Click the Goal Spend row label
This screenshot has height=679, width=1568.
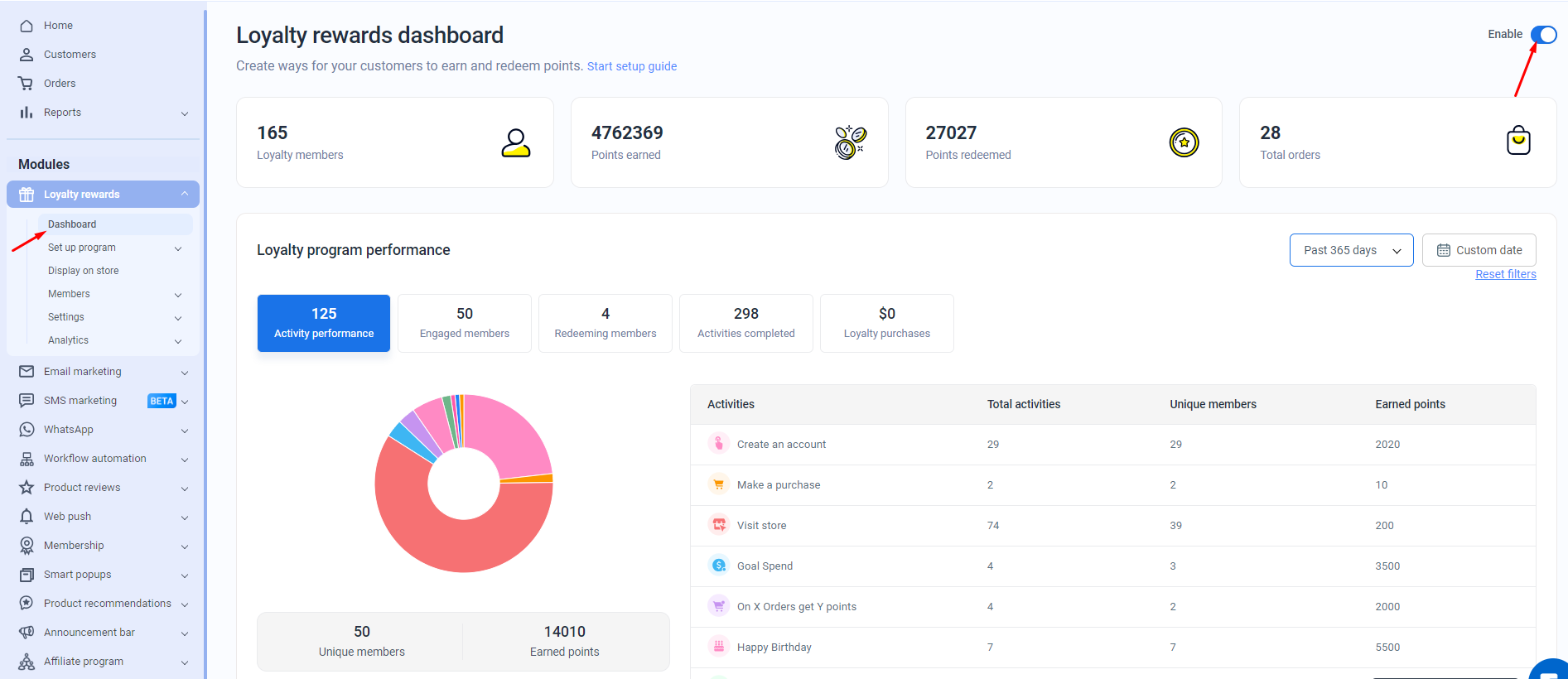click(765, 566)
